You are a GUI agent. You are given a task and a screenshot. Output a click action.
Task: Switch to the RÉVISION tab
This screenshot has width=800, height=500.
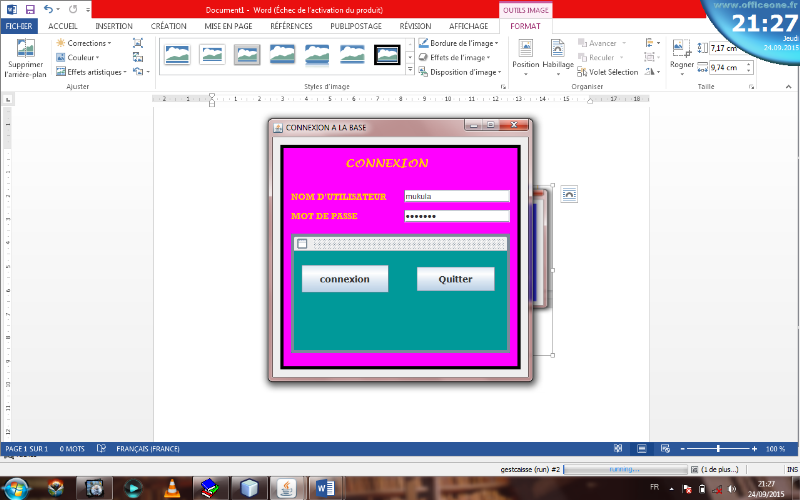pos(415,26)
